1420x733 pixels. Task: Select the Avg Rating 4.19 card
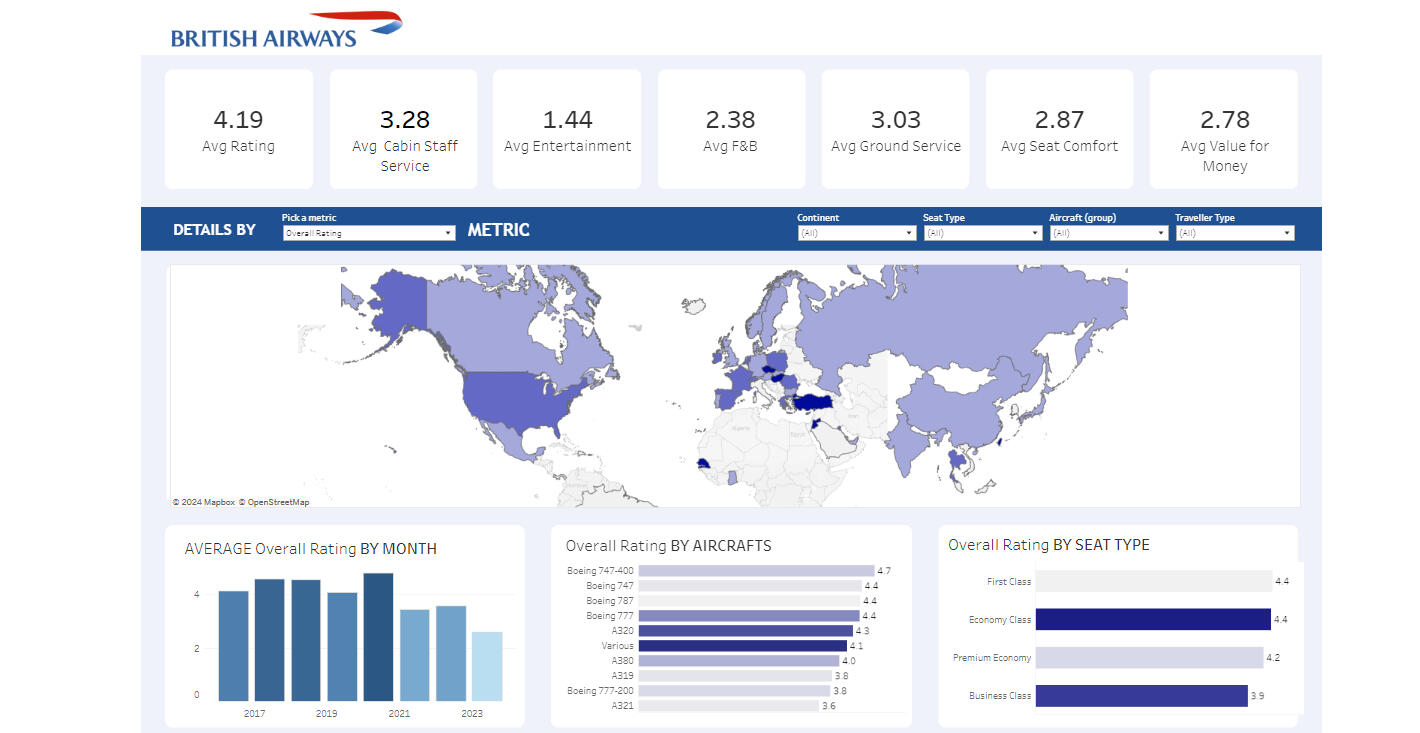pos(238,130)
